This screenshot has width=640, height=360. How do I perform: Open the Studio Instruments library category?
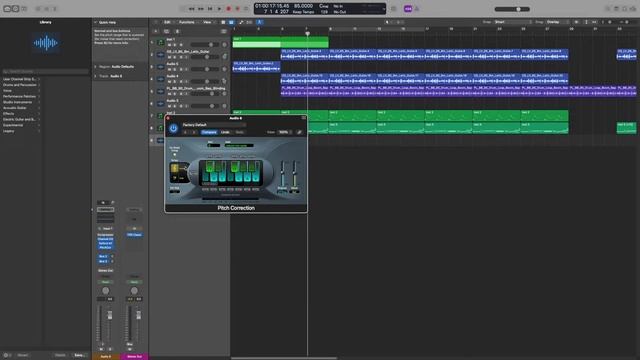21,102
